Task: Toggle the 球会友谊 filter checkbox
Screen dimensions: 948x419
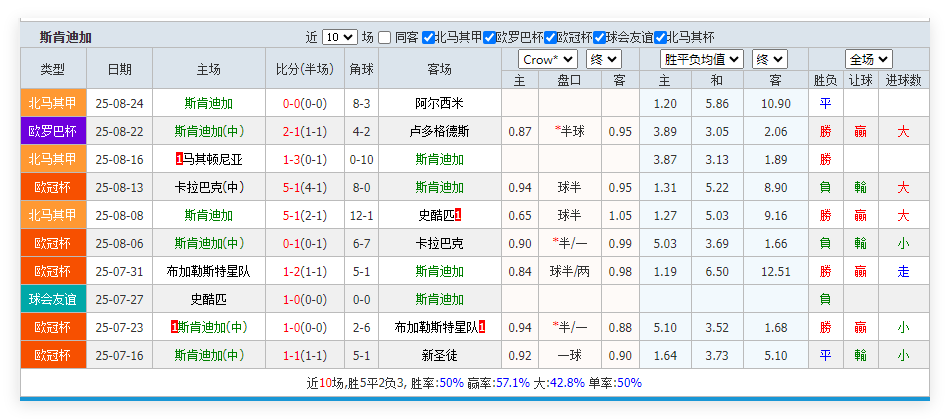Action: coord(599,37)
